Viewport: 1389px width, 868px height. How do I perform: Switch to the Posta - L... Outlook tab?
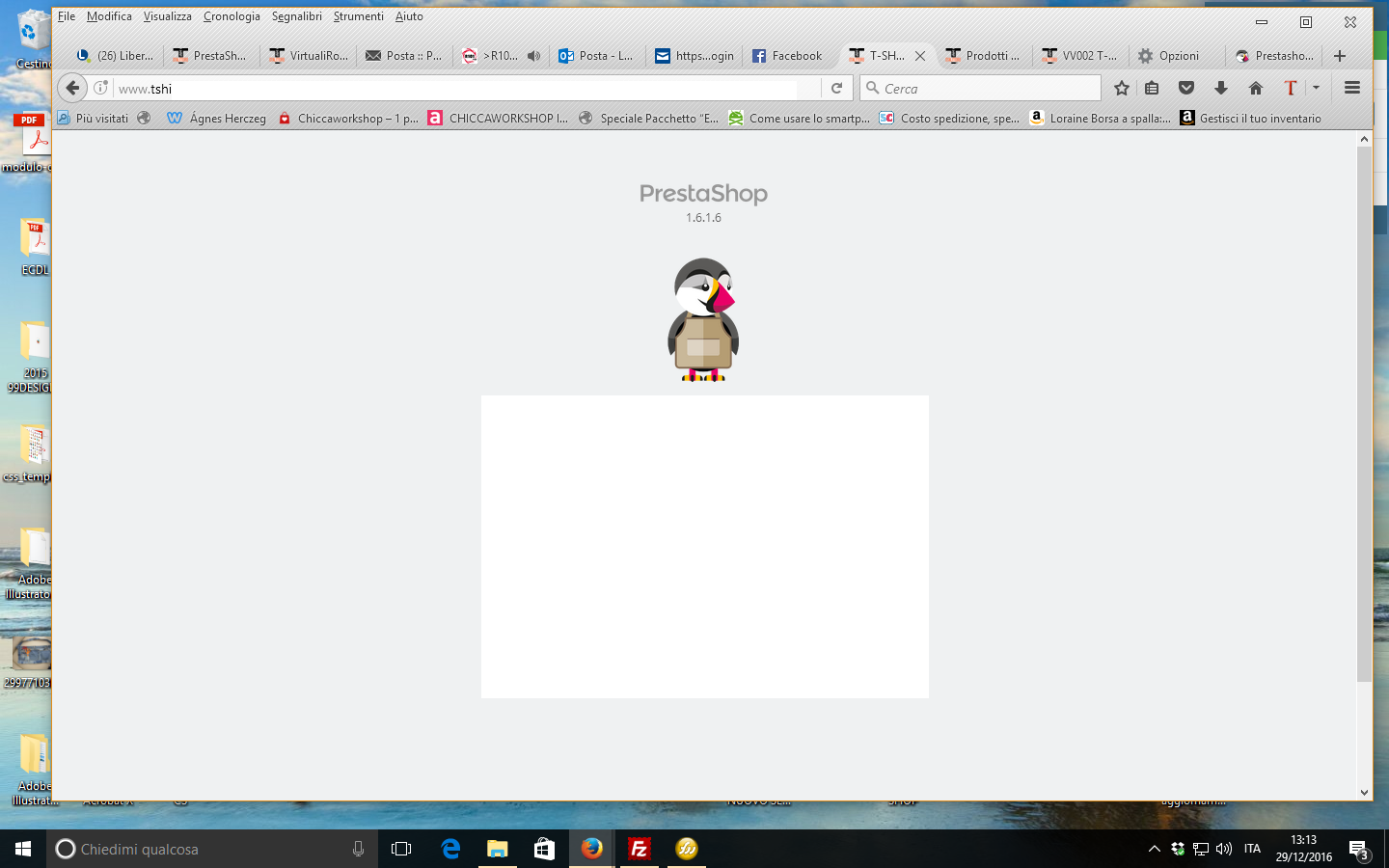(x=597, y=56)
